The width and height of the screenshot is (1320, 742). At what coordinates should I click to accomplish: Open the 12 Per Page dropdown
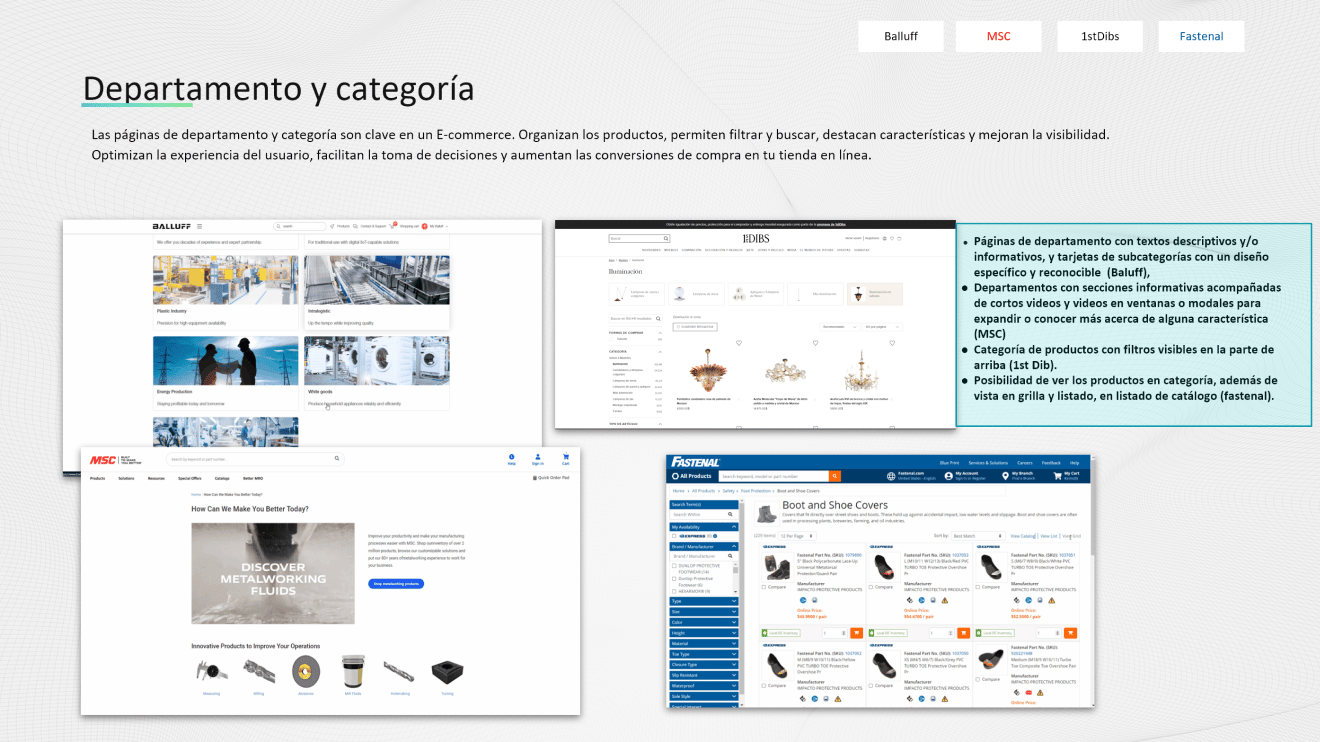(x=797, y=536)
